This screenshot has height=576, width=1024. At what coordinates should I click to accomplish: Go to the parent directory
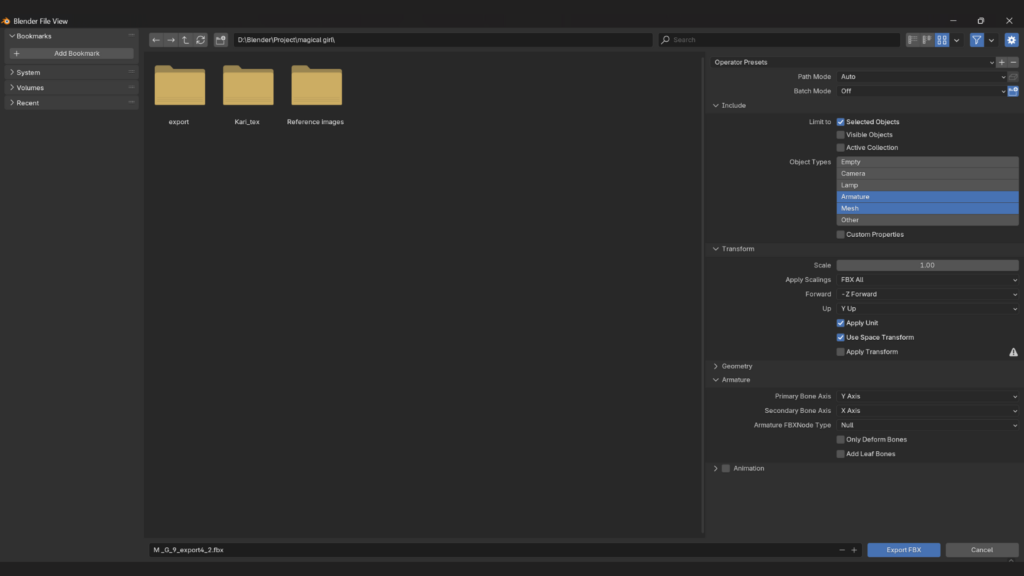[x=186, y=40]
